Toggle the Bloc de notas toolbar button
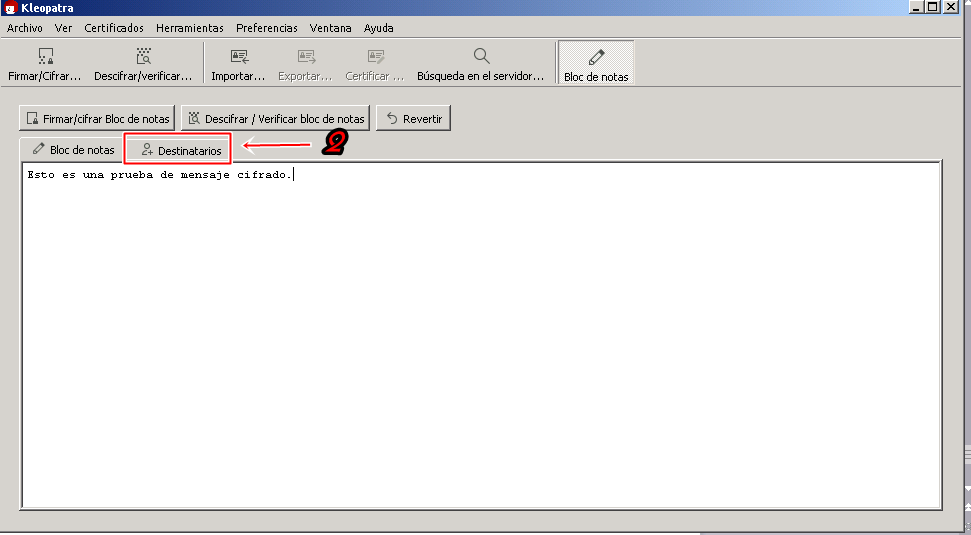The image size is (971, 535). 596,63
